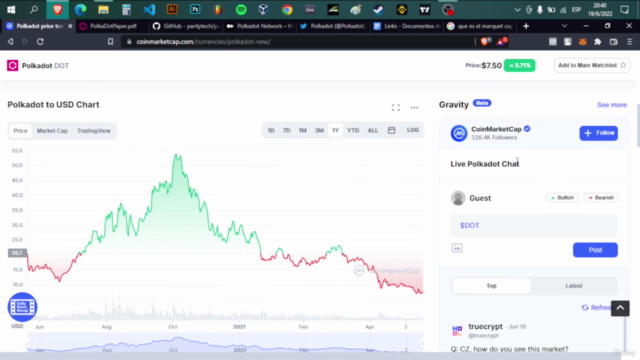This screenshot has width=640, height=360.
Task: Open Steam from taskbar
Action: pos(379,9)
